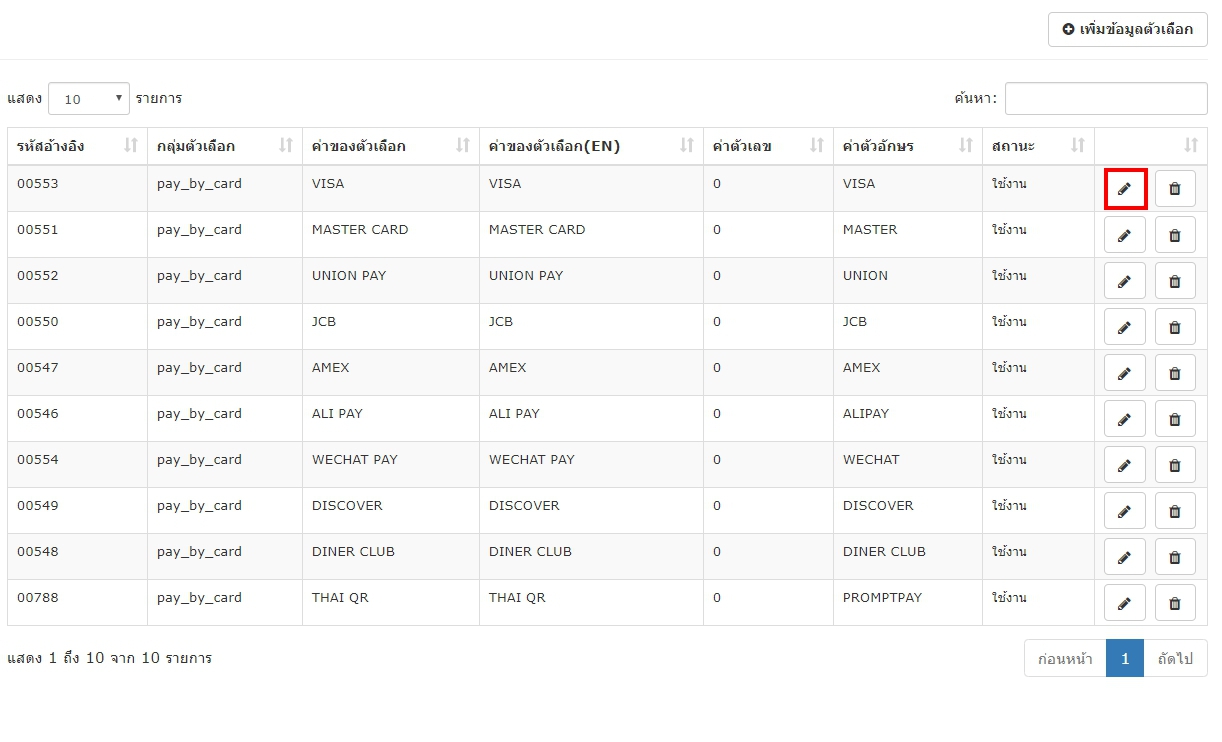Delete the UNION PAY row

pos(1175,280)
